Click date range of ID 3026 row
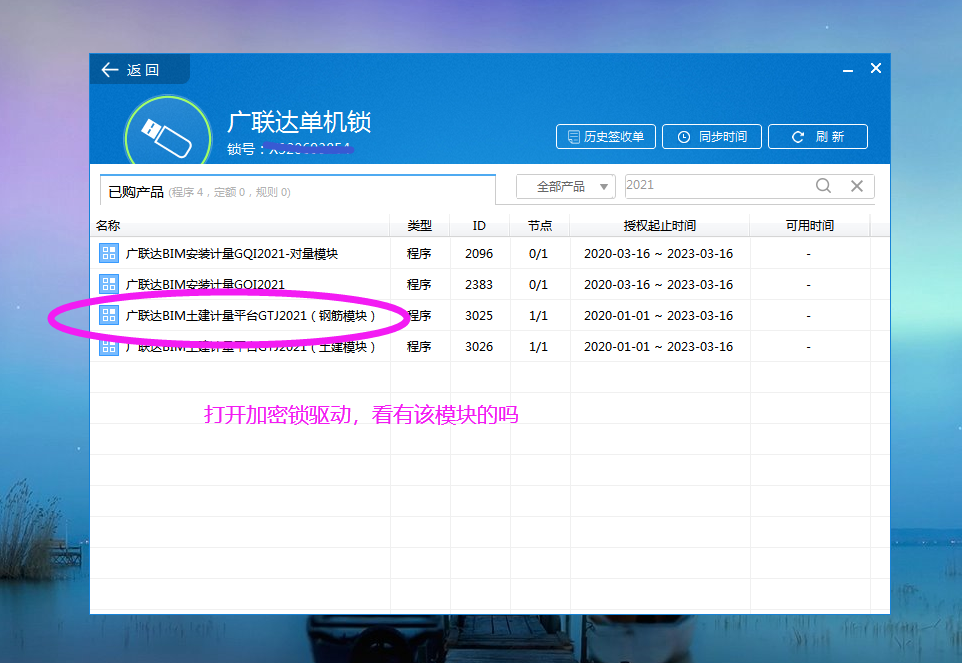This screenshot has height=663, width=962. (658, 347)
